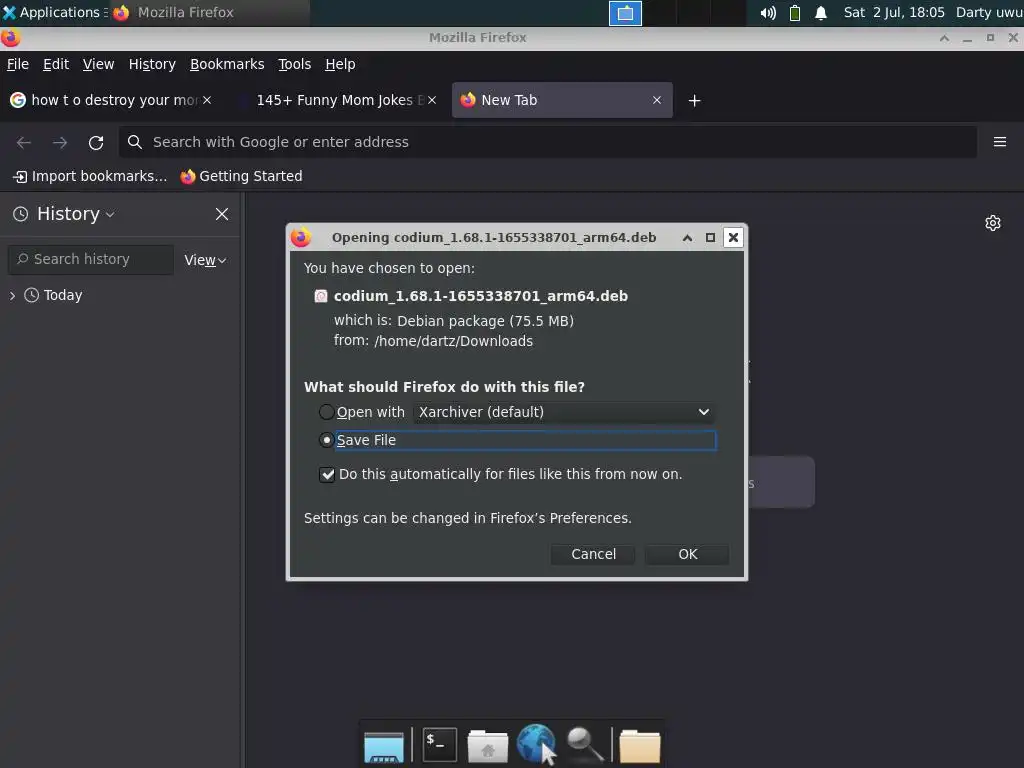Screen dimensions: 1024x768
Task: Open the Help menu
Action: point(340,64)
